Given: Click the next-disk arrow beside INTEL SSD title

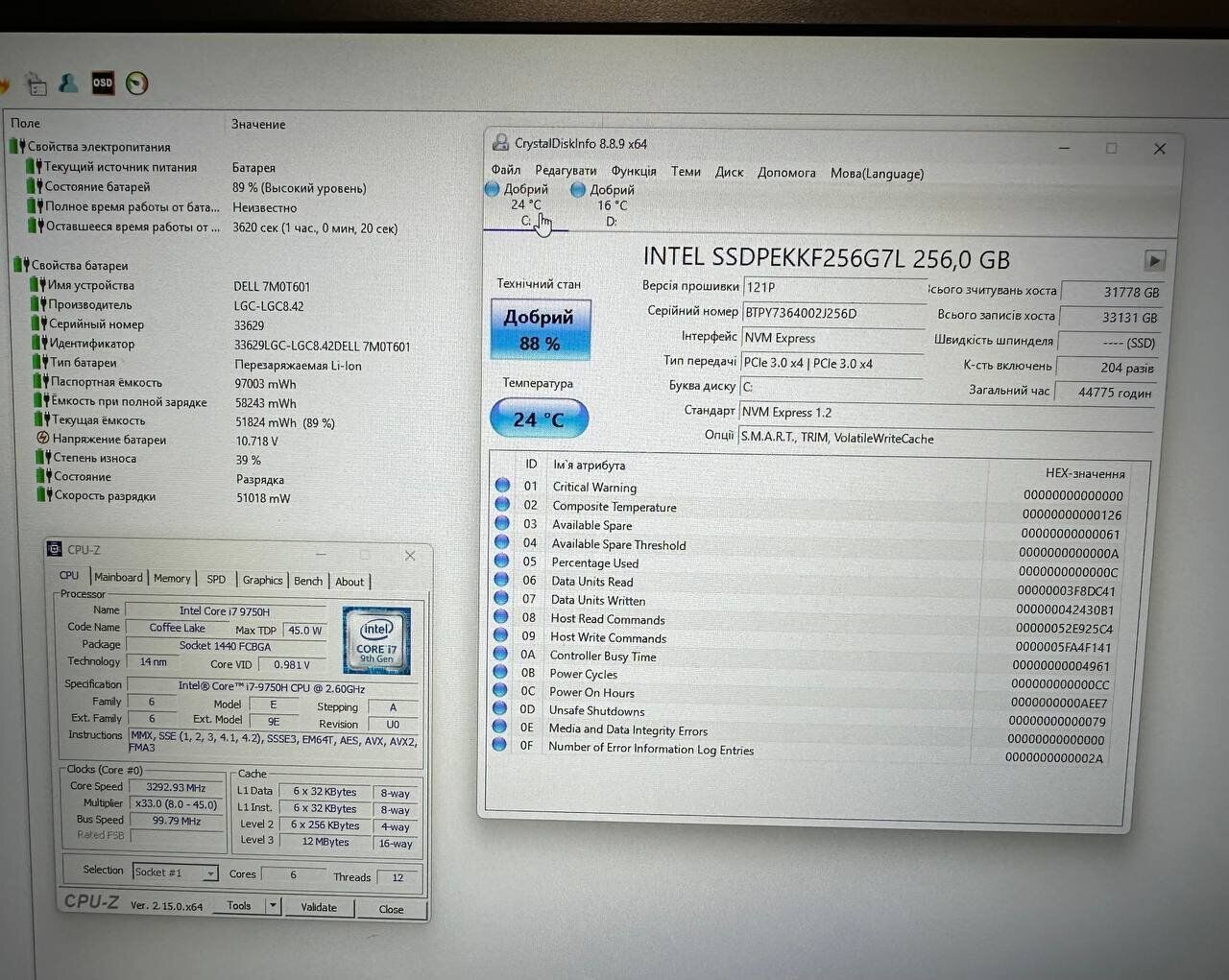Looking at the screenshot, I should (1154, 260).
